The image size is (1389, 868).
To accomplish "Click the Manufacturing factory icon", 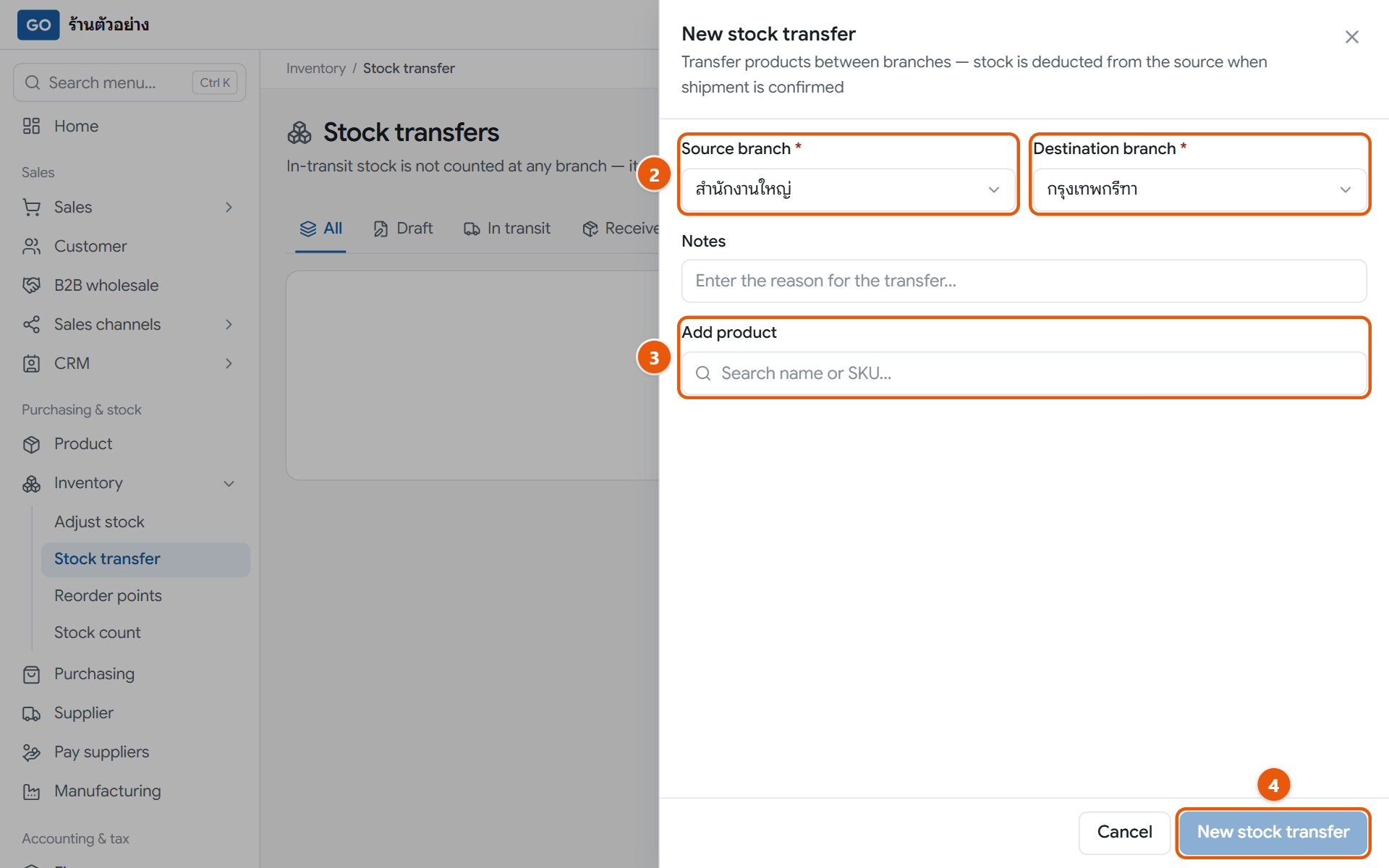I will 31,791.
